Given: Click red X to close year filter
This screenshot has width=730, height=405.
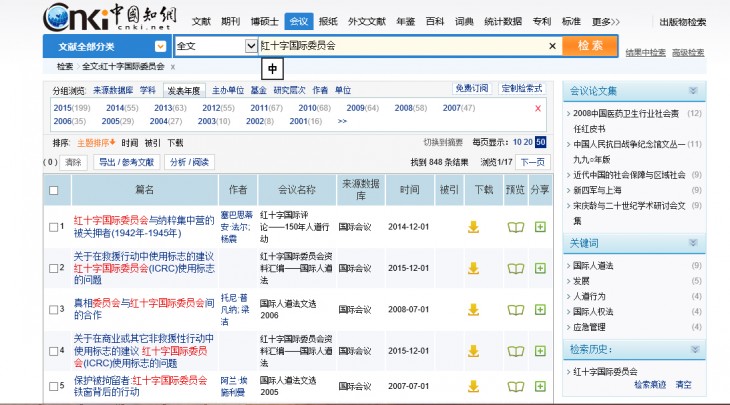Looking at the screenshot, I should point(538,108).
